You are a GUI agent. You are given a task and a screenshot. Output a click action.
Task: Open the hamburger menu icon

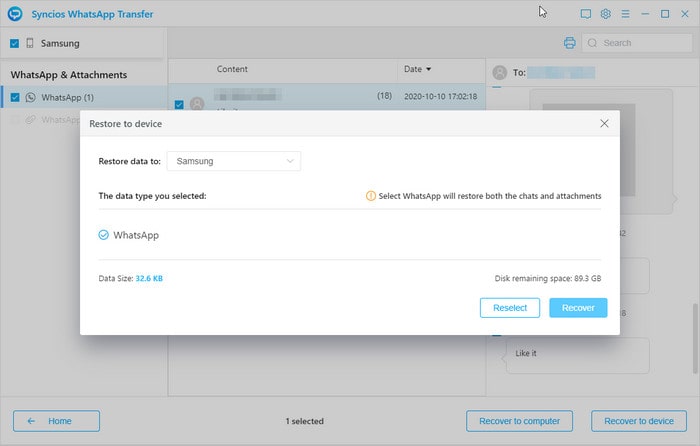tap(625, 14)
